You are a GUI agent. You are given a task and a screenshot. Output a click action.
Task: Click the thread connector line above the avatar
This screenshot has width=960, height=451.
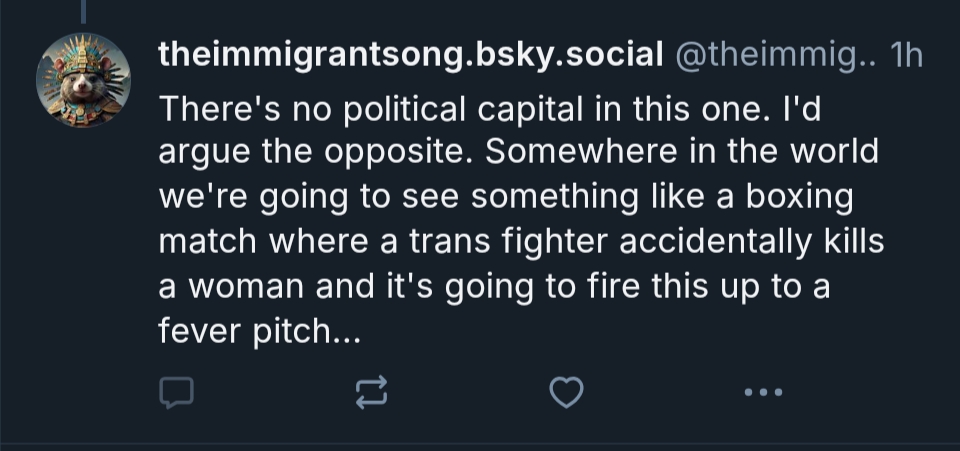[84, 12]
